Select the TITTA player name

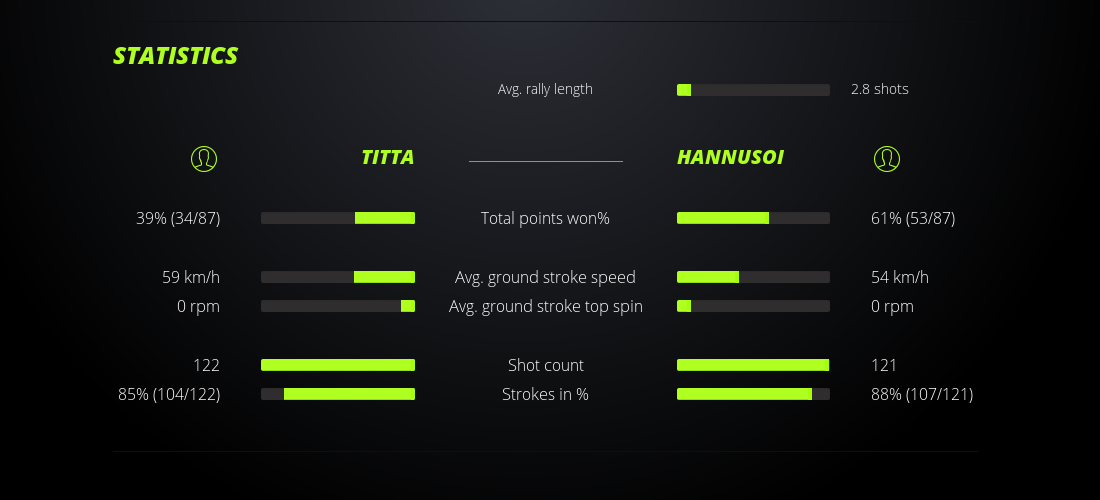point(387,158)
